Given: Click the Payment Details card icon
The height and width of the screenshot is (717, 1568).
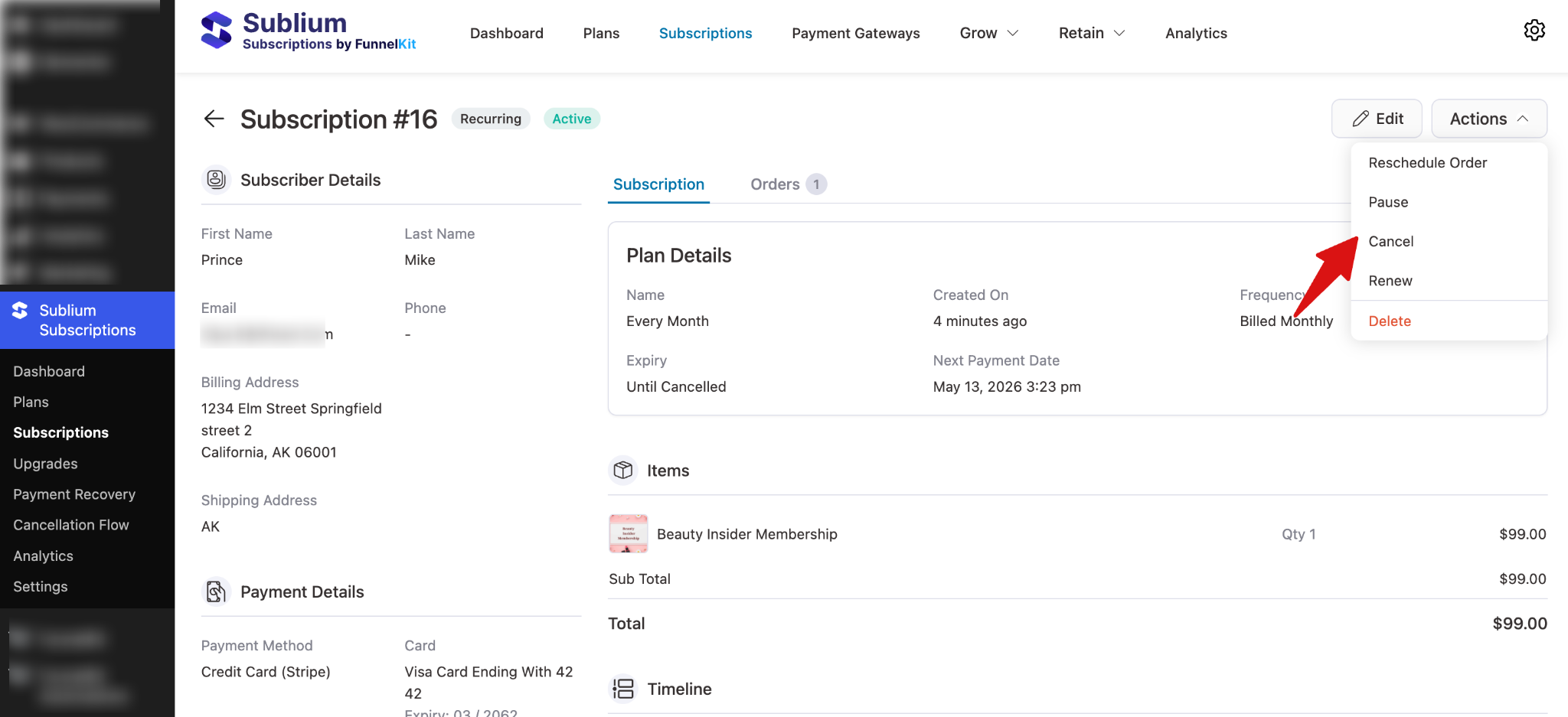Looking at the screenshot, I should click(x=216, y=591).
